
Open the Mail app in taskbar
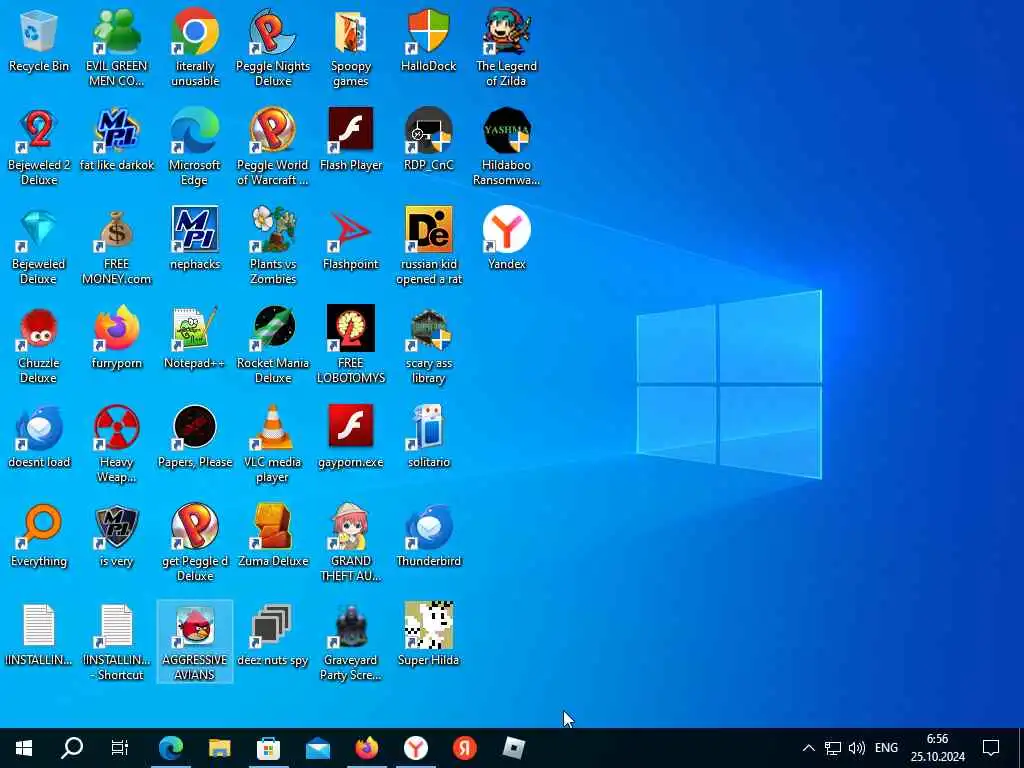[x=317, y=748]
